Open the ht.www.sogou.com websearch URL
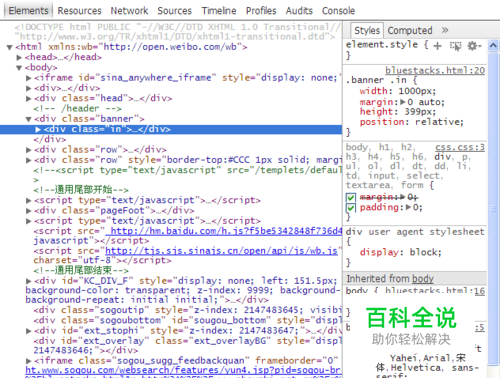 click(183, 370)
